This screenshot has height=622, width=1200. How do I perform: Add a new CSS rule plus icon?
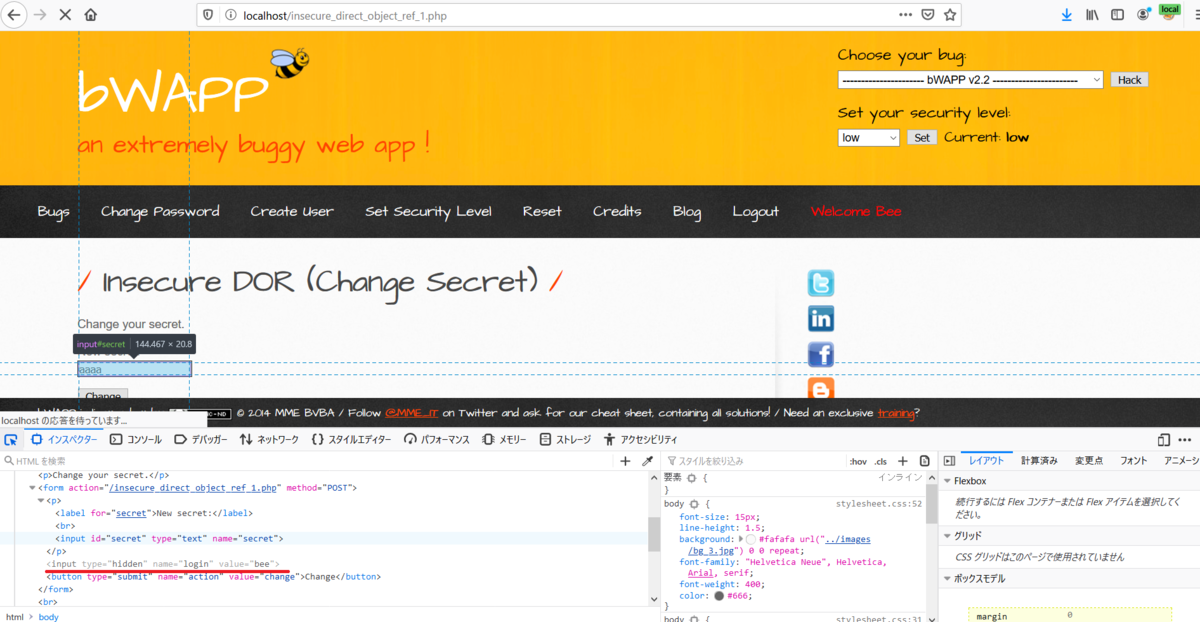[x=901, y=461]
